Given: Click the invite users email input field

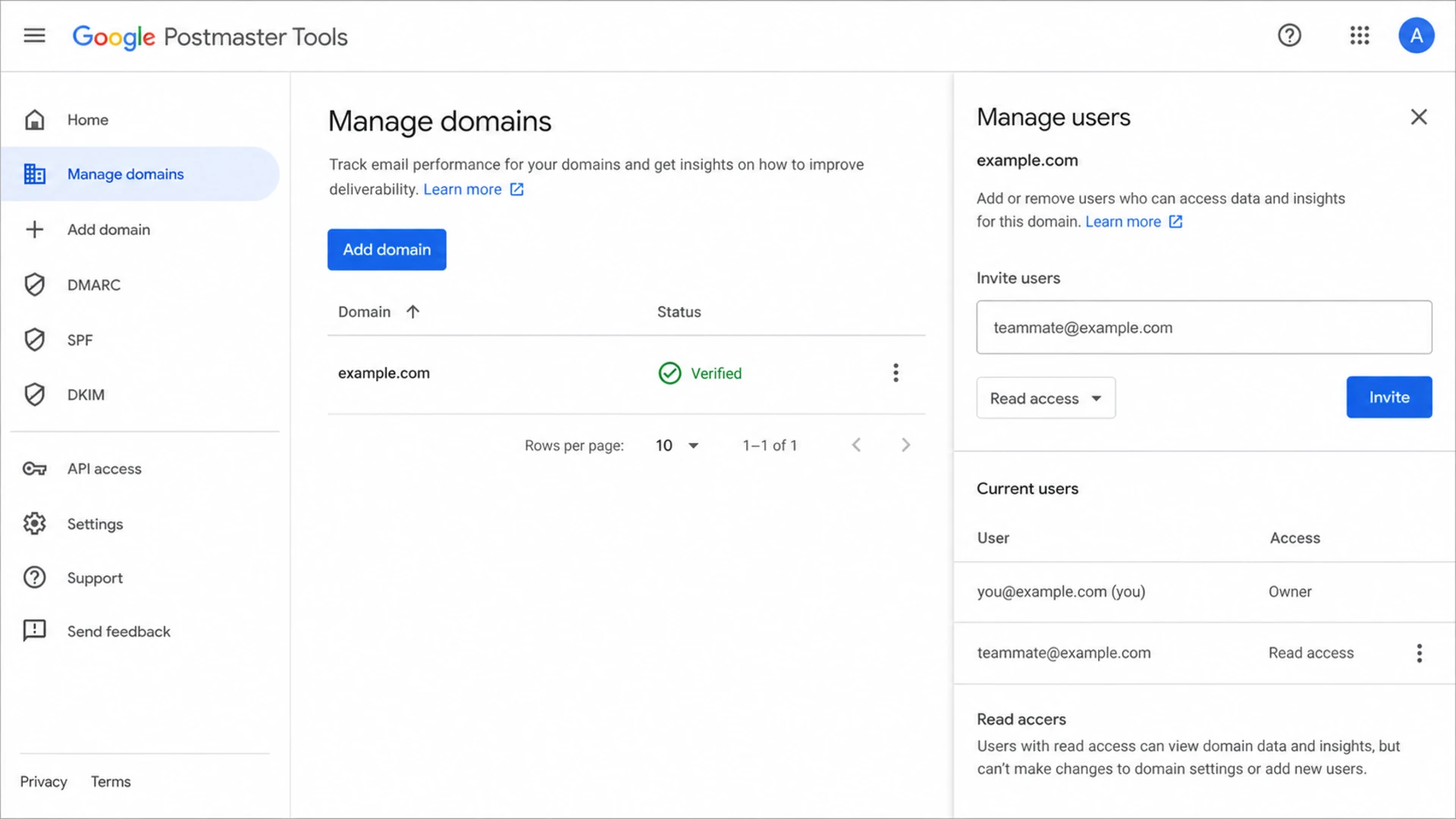Looking at the screenshot, I should (1203, 328).
